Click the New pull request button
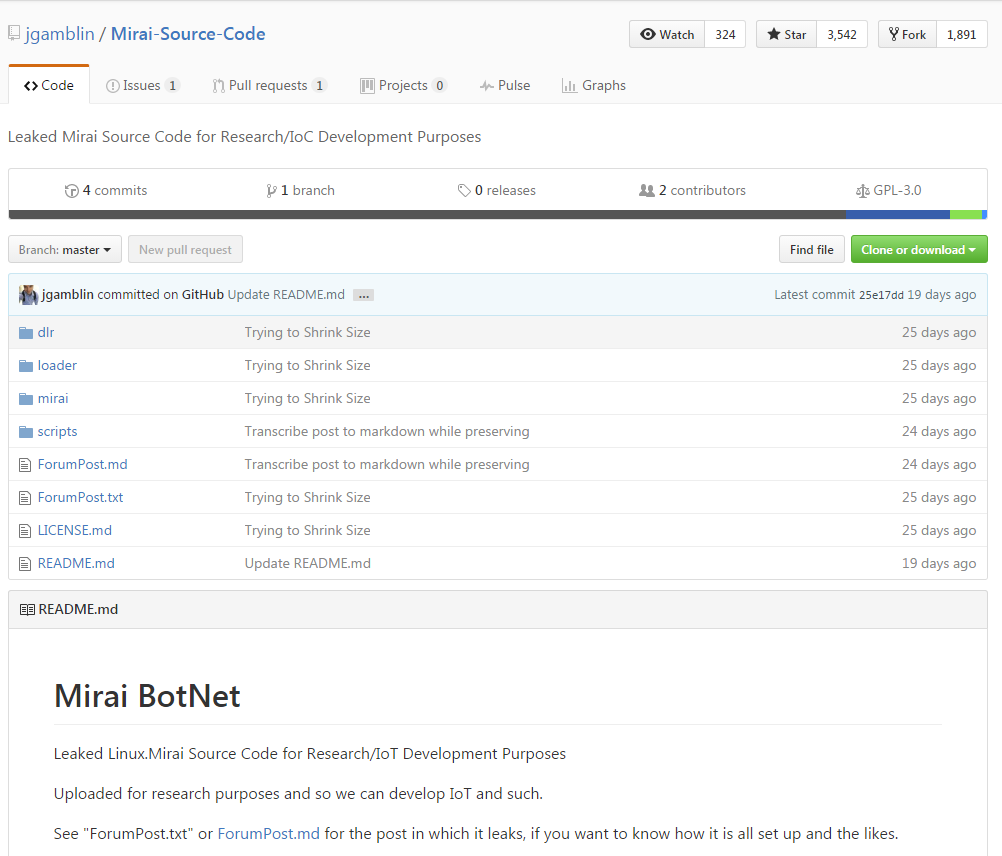1002x856 pixels. [x=185, y=250]
